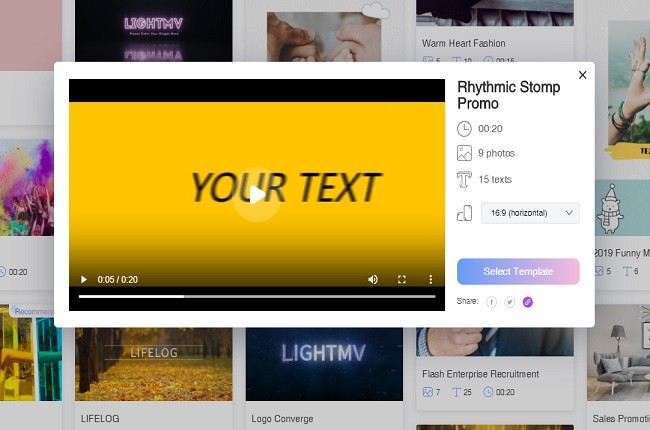Image resolution: width=650 pixels, height=430 pixels.
Task: Open the colorful powder festival thumbnail
Action: [x=27, y=187]
